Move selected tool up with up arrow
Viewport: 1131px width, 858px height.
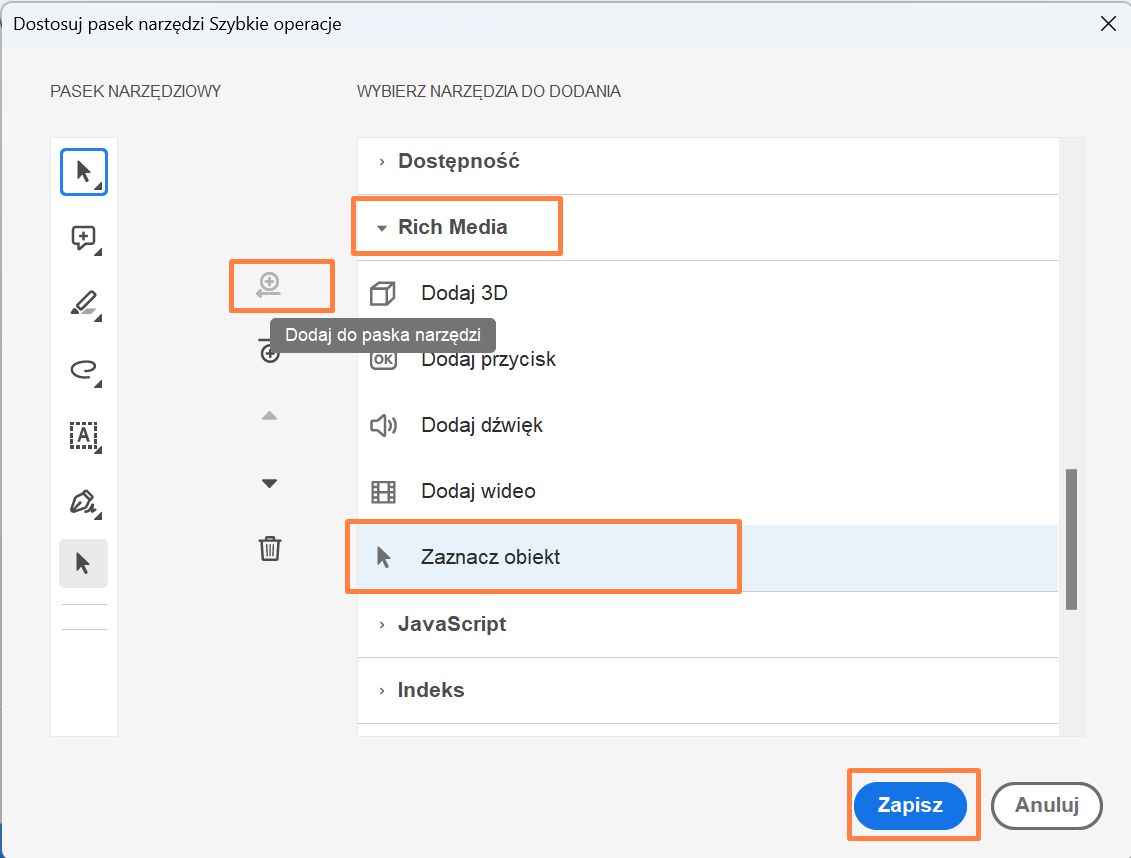point(269,416)
